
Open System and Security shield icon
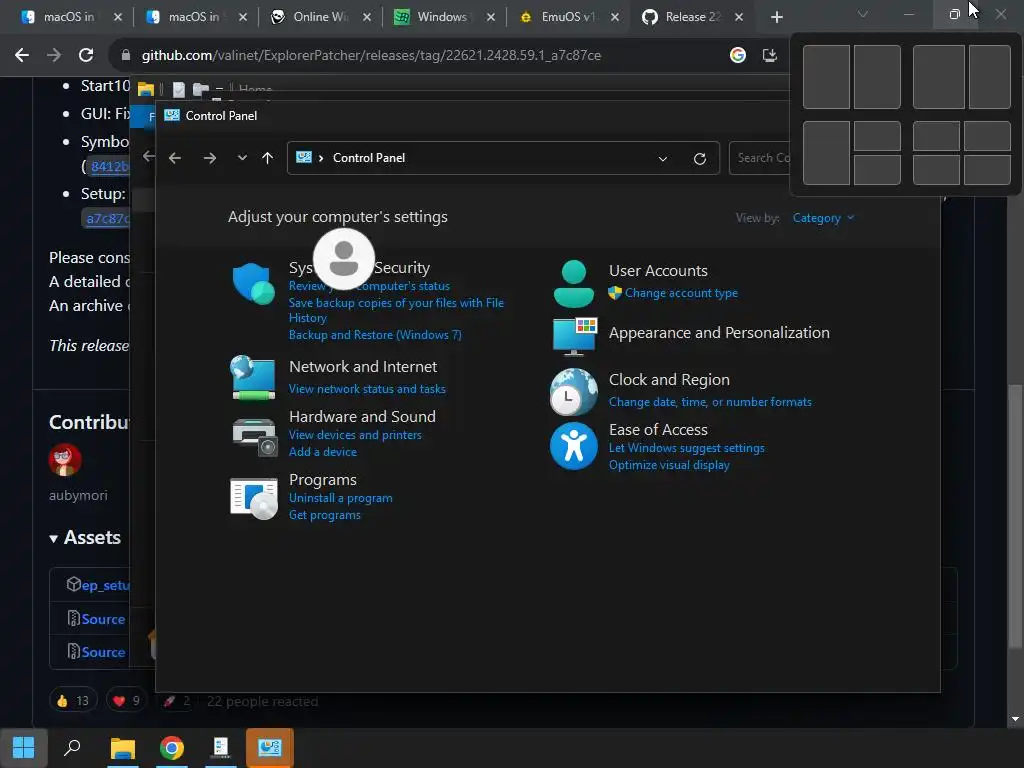tap(253, 284)
